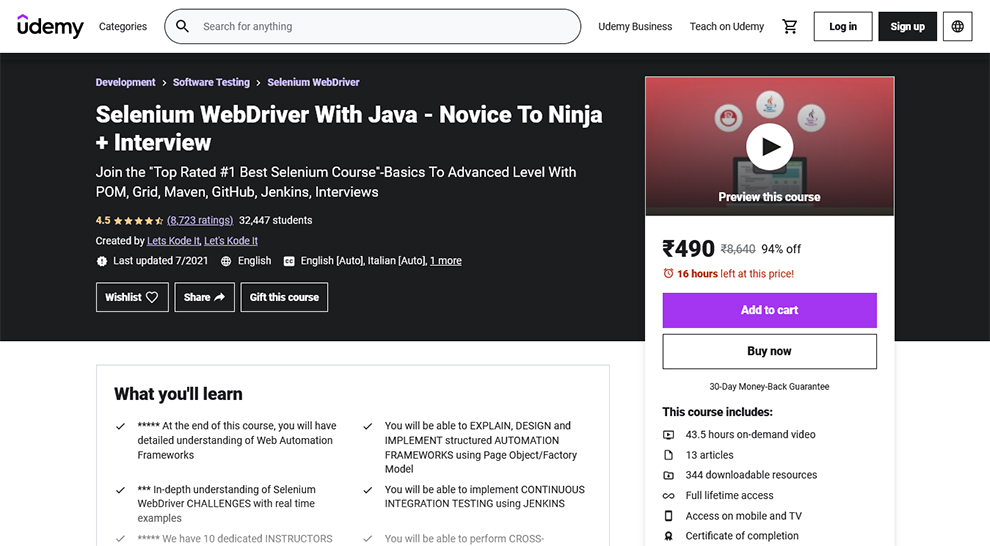Open the Software Testing breadcrumb
This screenshot has height=546, width=990.
point(211,82)
